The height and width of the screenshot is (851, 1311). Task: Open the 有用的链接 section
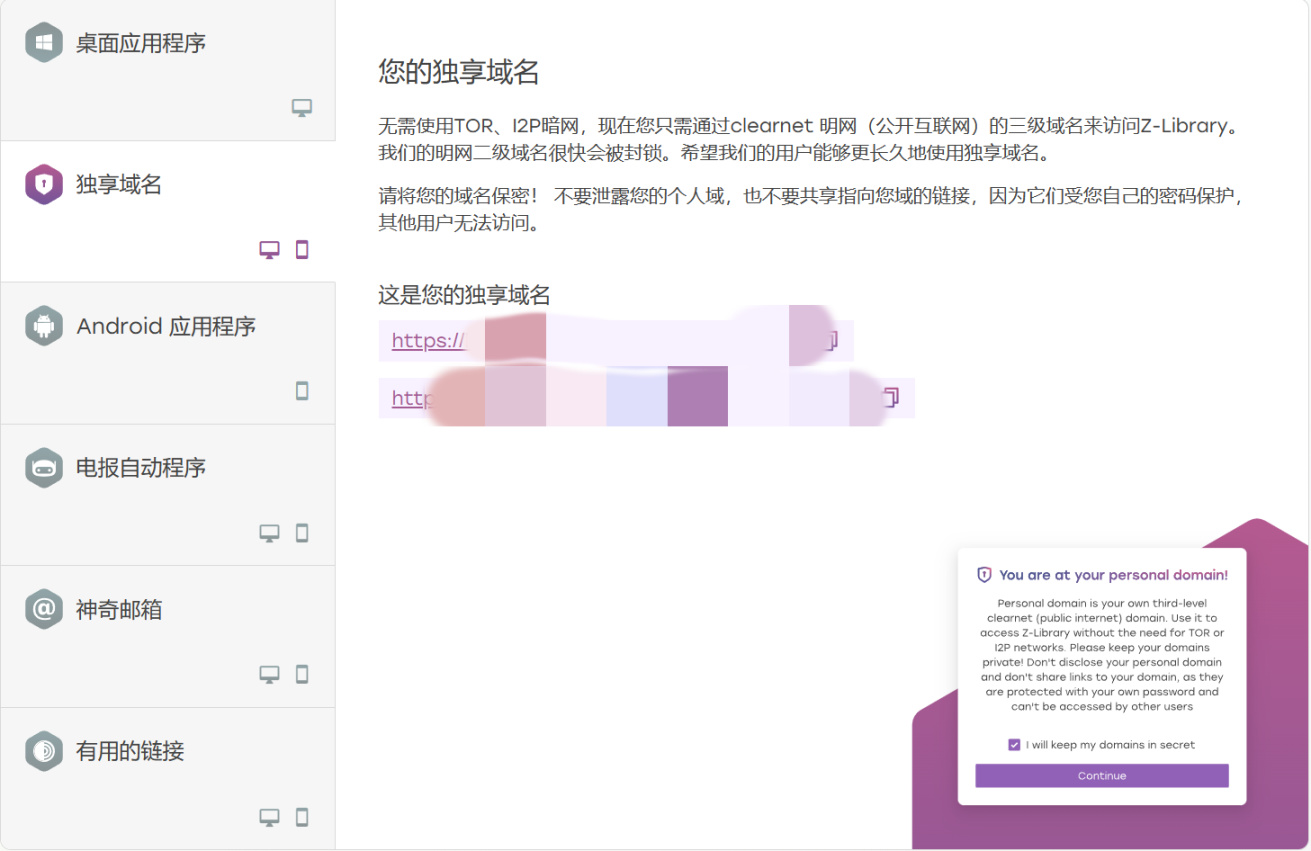pos(168,779)
